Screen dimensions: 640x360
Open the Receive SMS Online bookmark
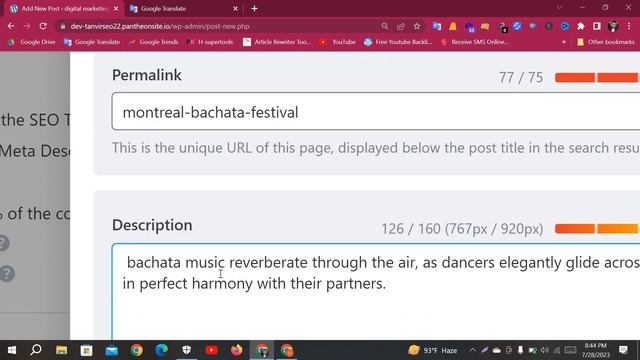475,42
